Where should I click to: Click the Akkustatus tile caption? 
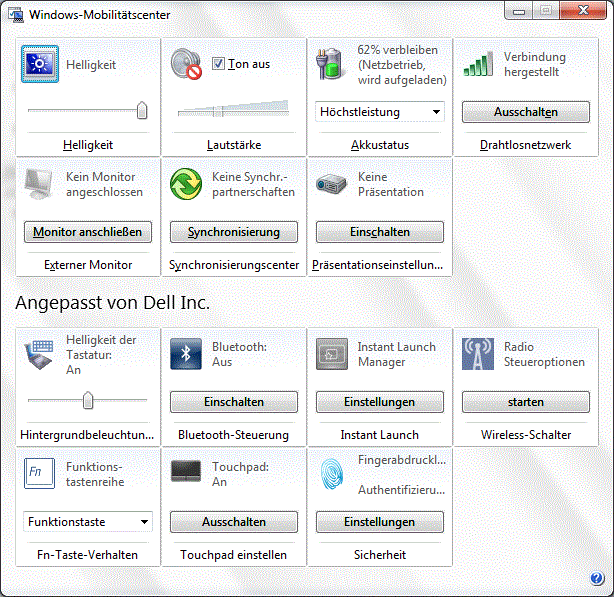coord(380,145)
